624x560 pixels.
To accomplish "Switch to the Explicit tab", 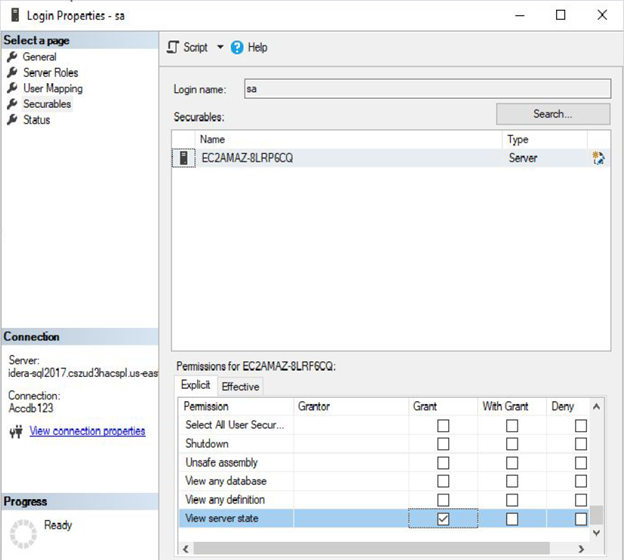I will pos(196,385).
